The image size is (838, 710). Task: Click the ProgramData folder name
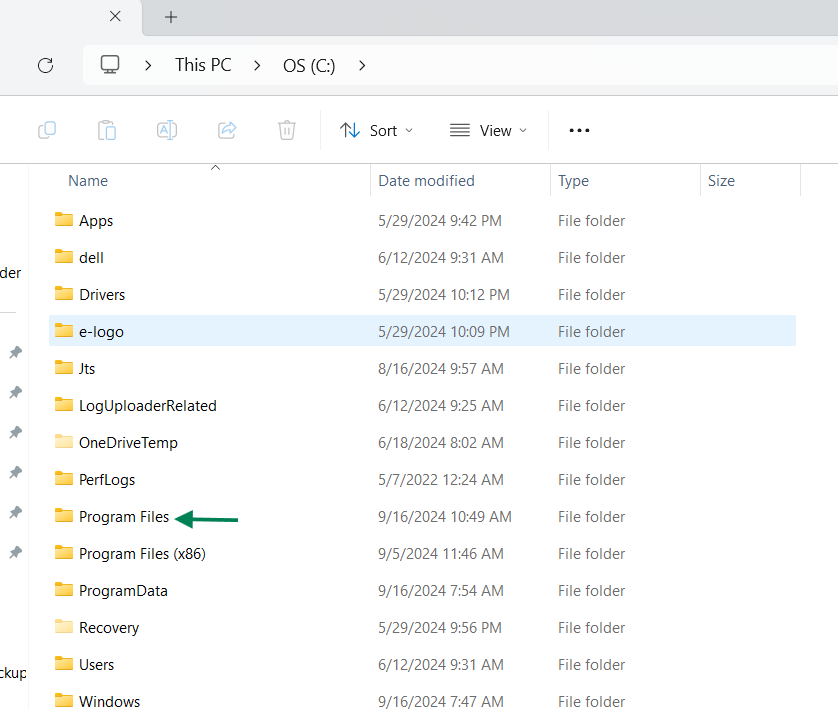point(123,591)
